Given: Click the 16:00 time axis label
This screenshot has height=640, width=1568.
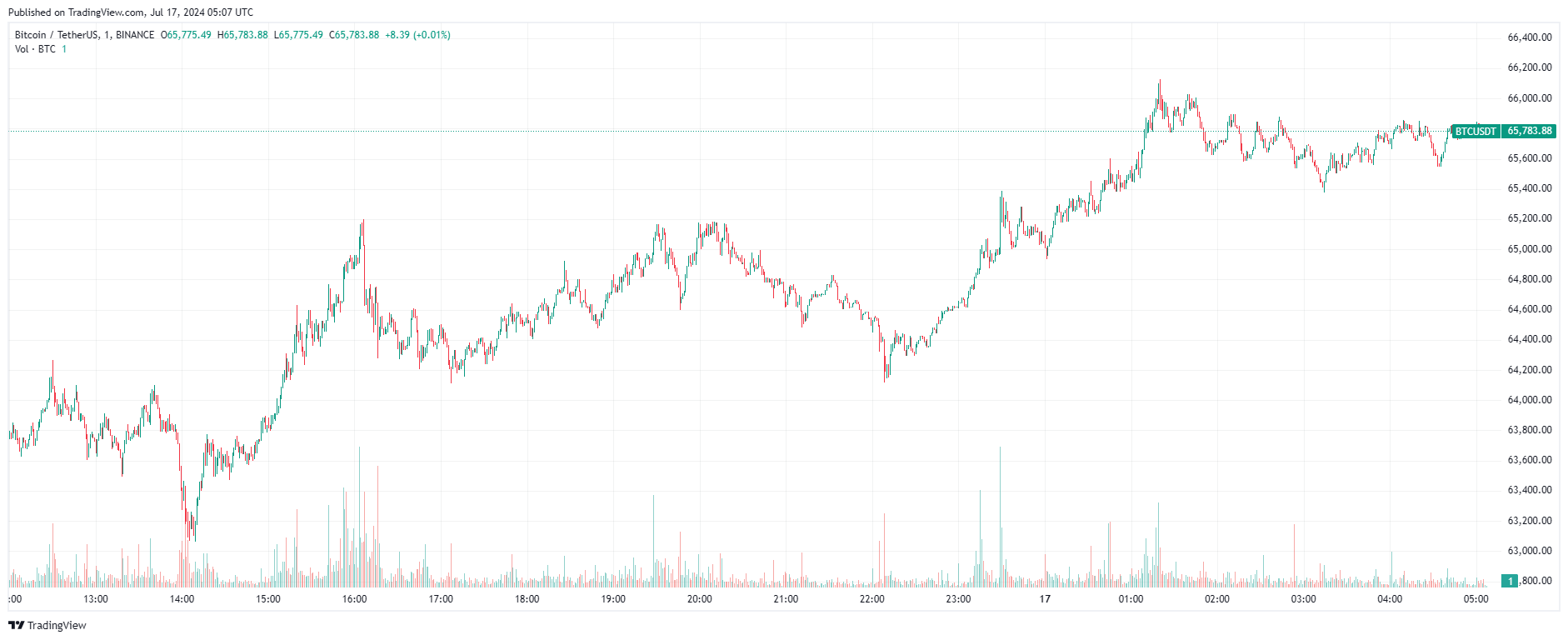Looking at the screenshot, I should pyautogui.click(x=354, y=599).
